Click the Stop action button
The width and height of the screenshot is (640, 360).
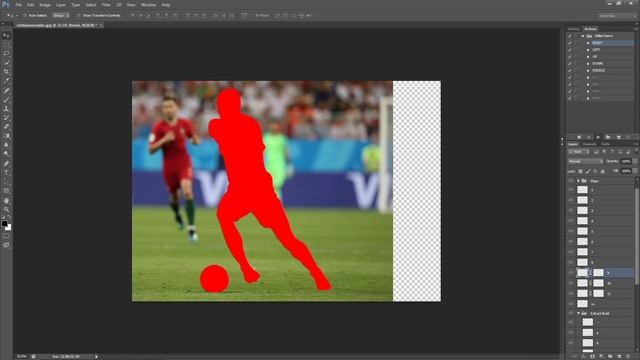[579, 137]
